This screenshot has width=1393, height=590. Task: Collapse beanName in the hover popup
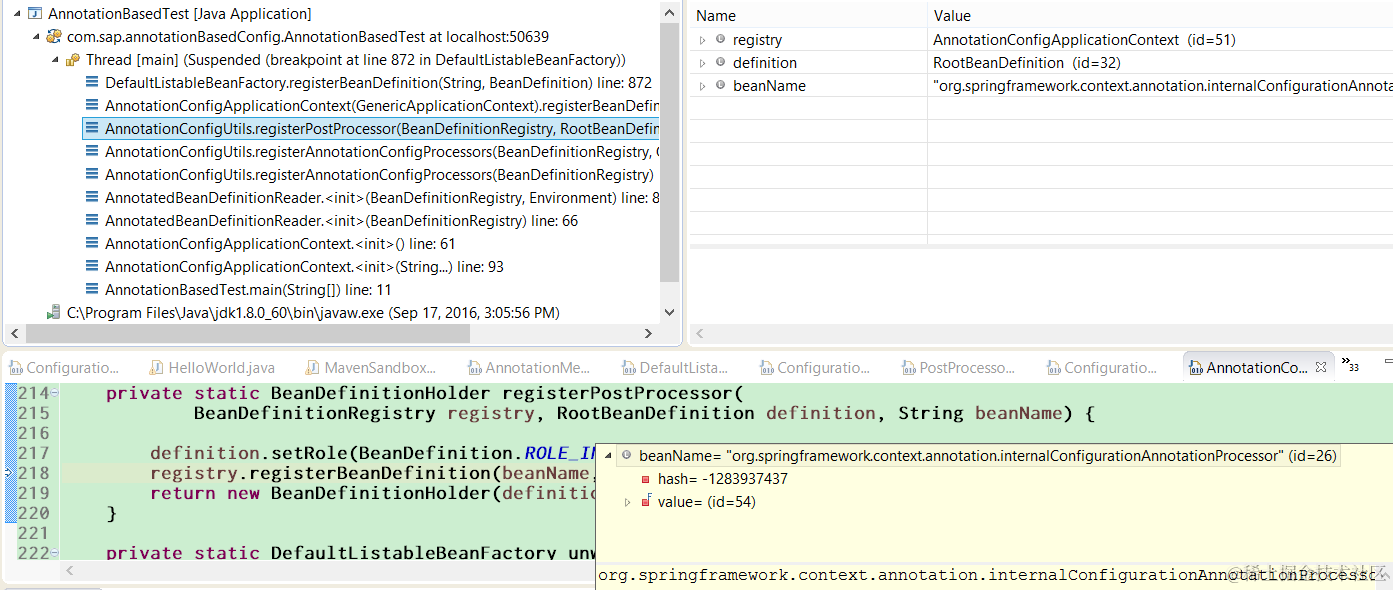point(609,456)
